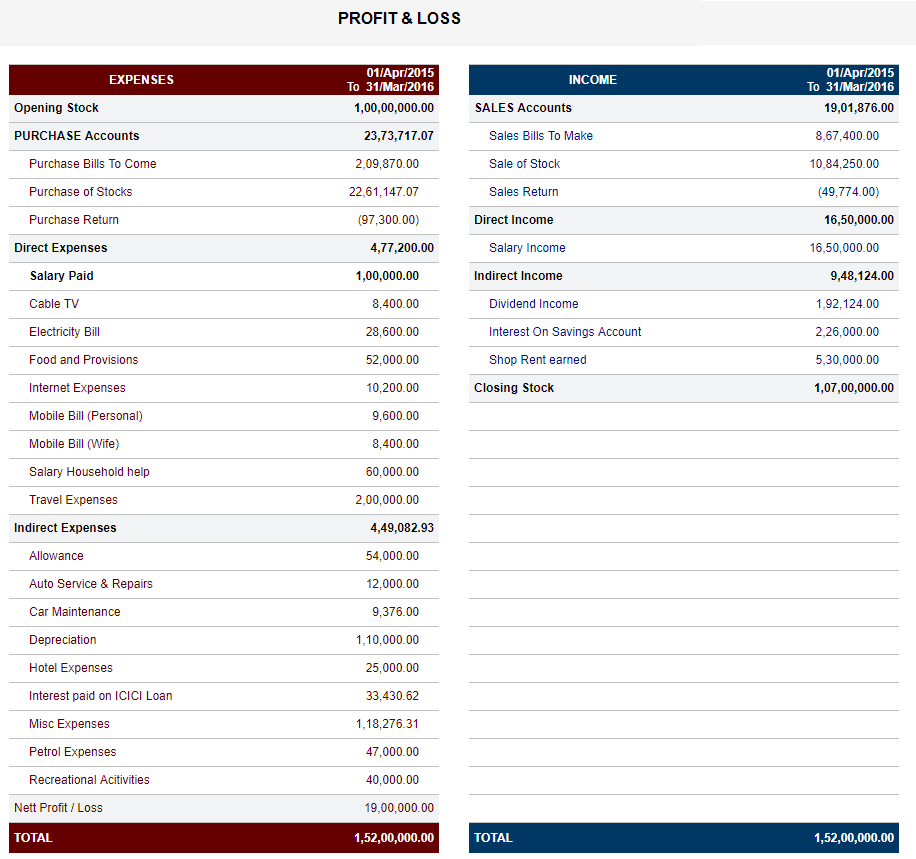This screenshot has width=916, height=859.
Task: Select Salary Household help entry
Action: [x=89, y=473]
